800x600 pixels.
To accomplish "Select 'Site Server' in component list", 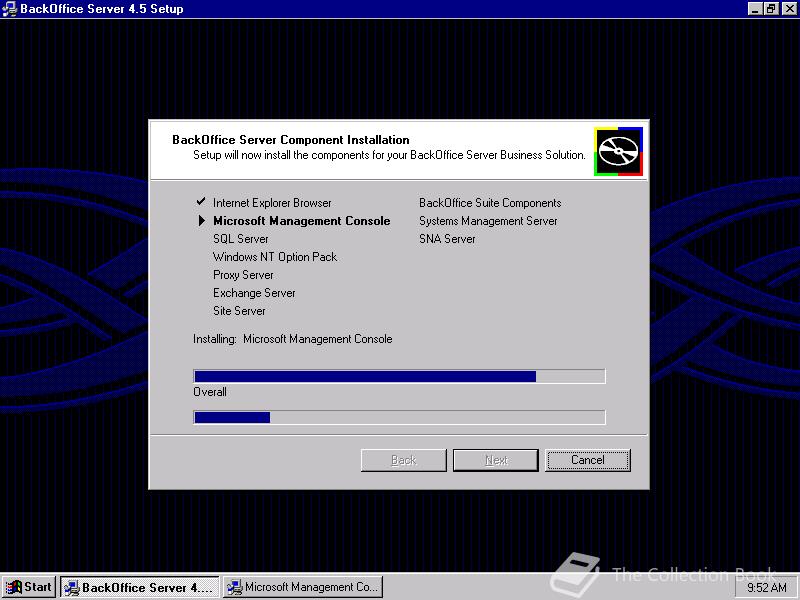I will [239, 311].
